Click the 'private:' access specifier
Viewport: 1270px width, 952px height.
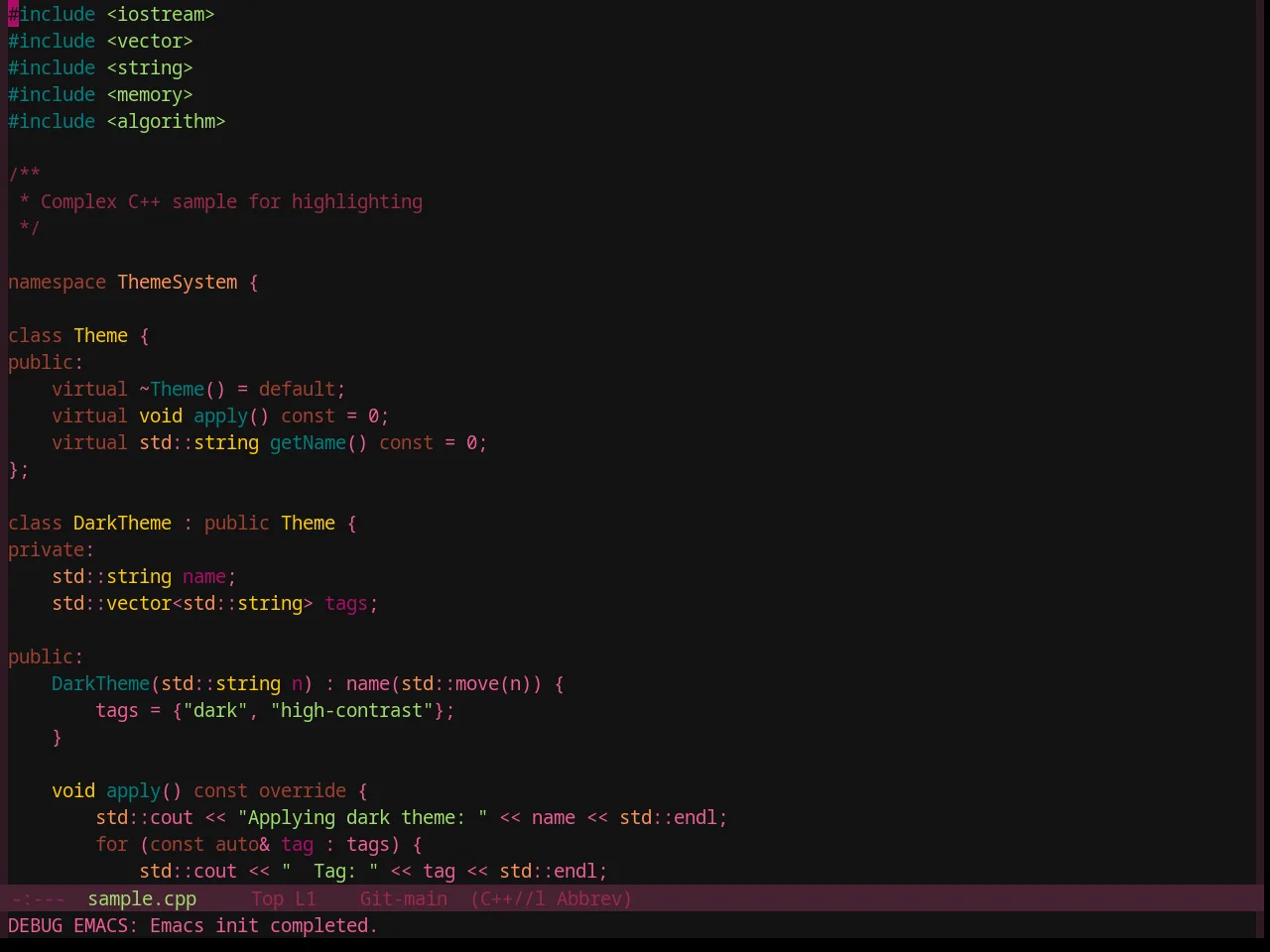pyautogui.click(x=52, y=550)
